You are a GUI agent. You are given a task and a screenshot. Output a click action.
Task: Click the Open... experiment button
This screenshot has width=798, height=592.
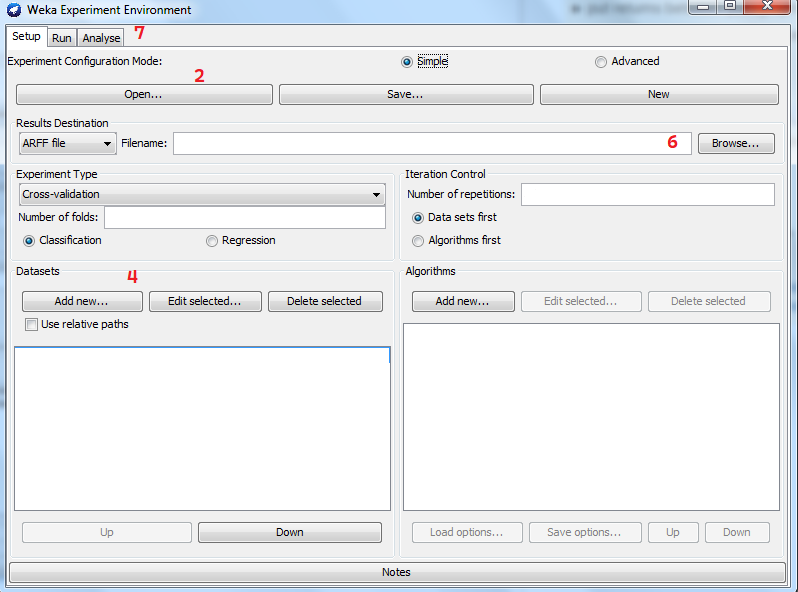pos(144,95)
